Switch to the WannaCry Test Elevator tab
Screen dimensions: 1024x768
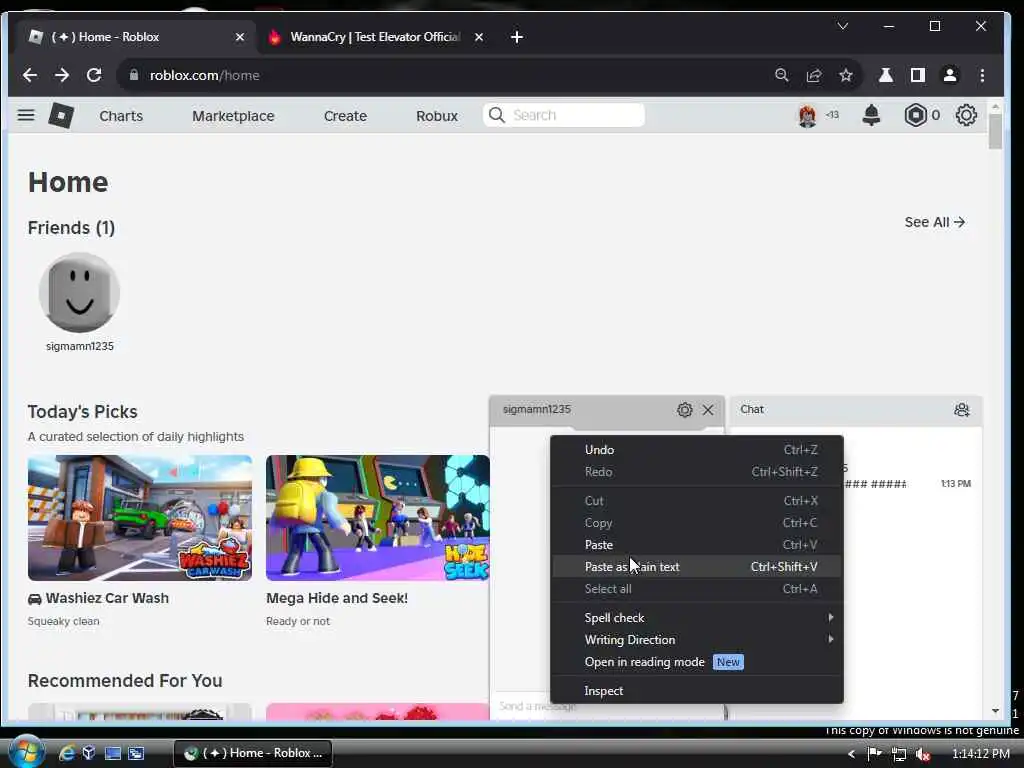pos(376,37)
